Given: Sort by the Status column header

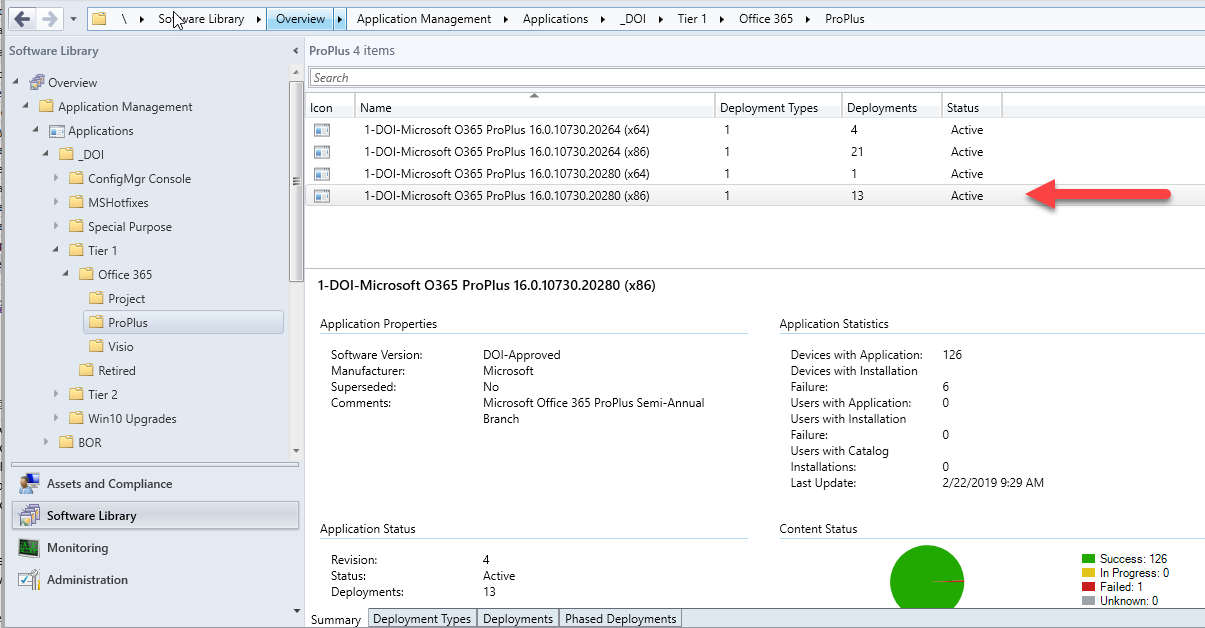Looking at the screenshot, I should pyautogui.click(x=972, y=107).
